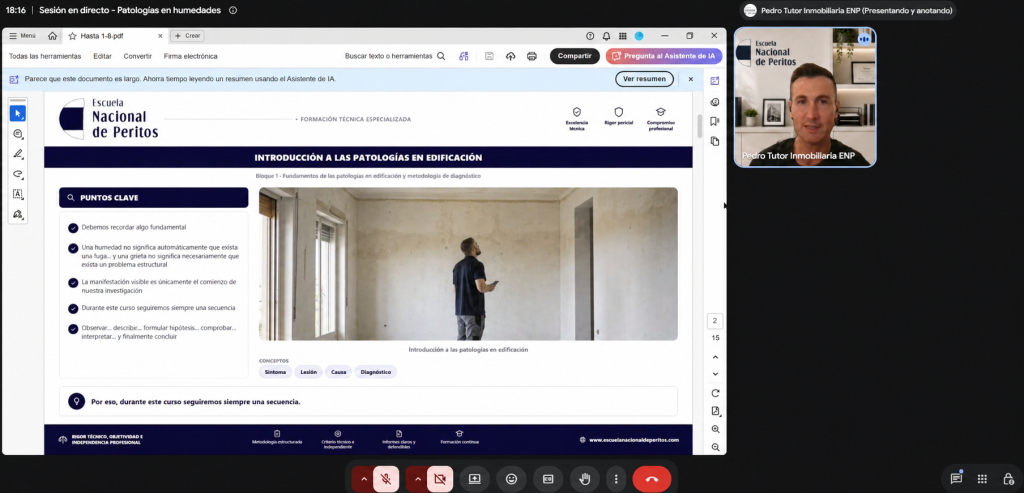Screen dimensions: 1024x493
Task: Open the Acrobat Menú
Action: tap(22, 36)
